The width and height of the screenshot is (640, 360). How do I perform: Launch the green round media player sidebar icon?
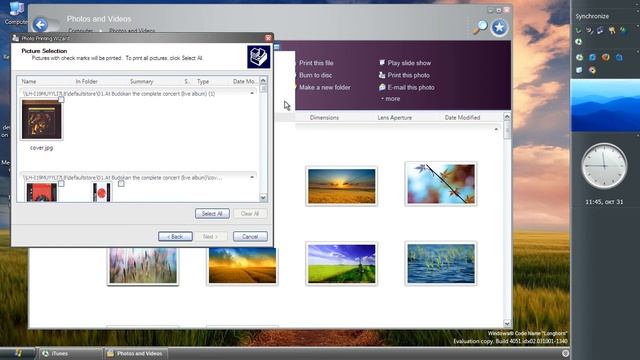[579, 58]
